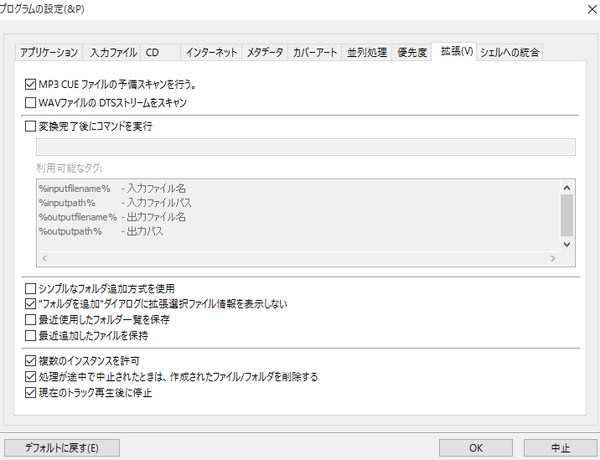The width and height of the screenshot is (600, 460).
Task: Click the tag list scroll down arrow
Action: [x=567, y=244]
